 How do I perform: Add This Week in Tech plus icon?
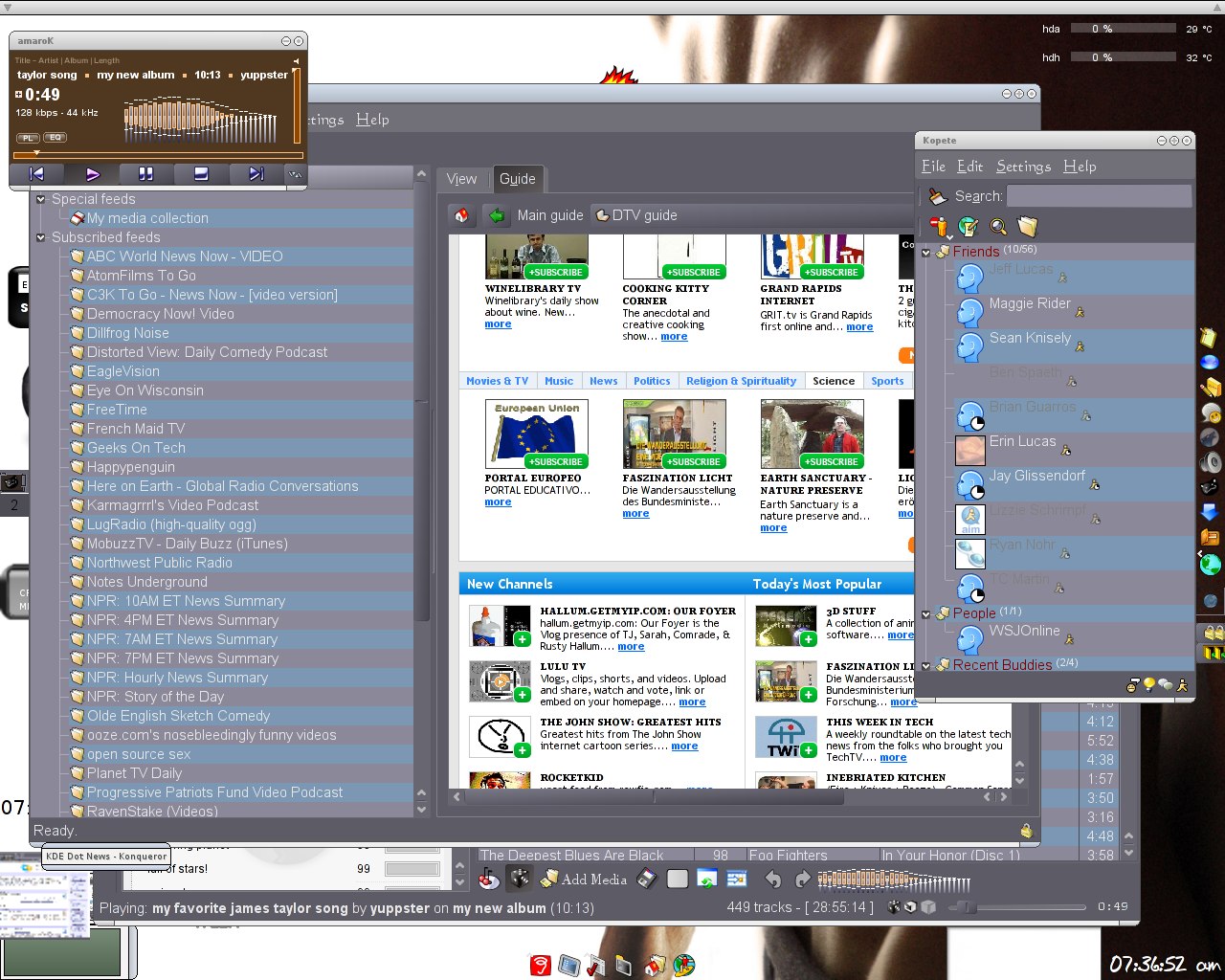[809, 750]
